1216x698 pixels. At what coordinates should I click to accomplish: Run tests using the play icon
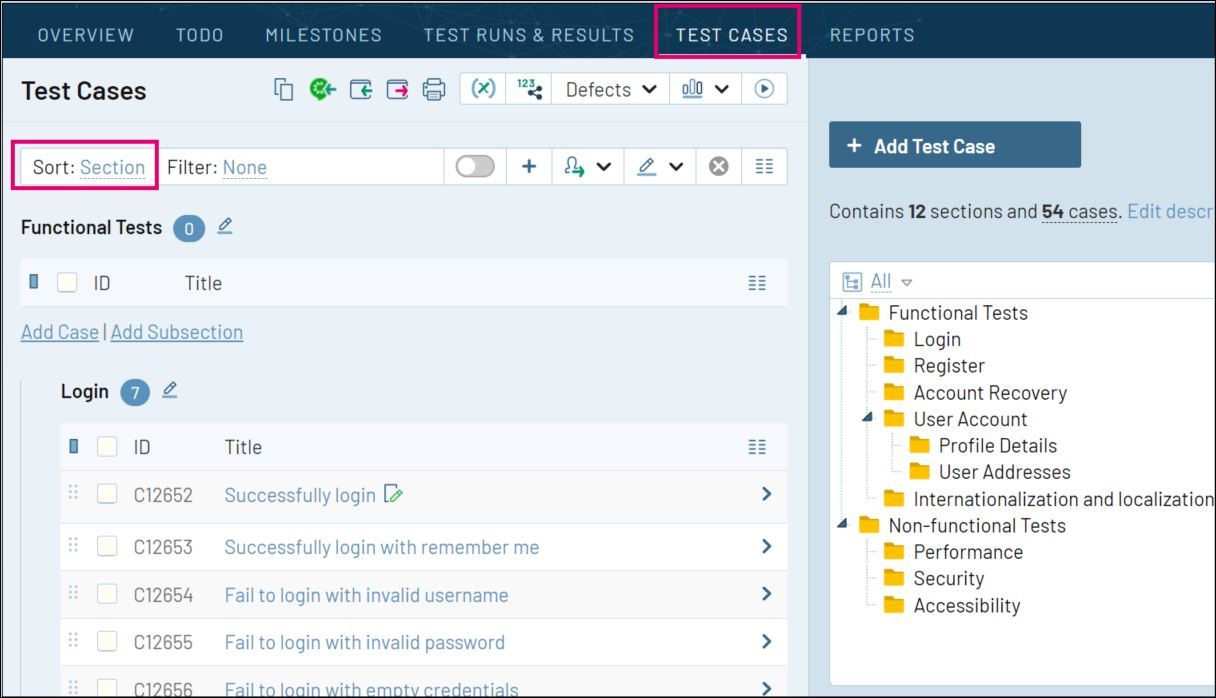coord(763,88)
